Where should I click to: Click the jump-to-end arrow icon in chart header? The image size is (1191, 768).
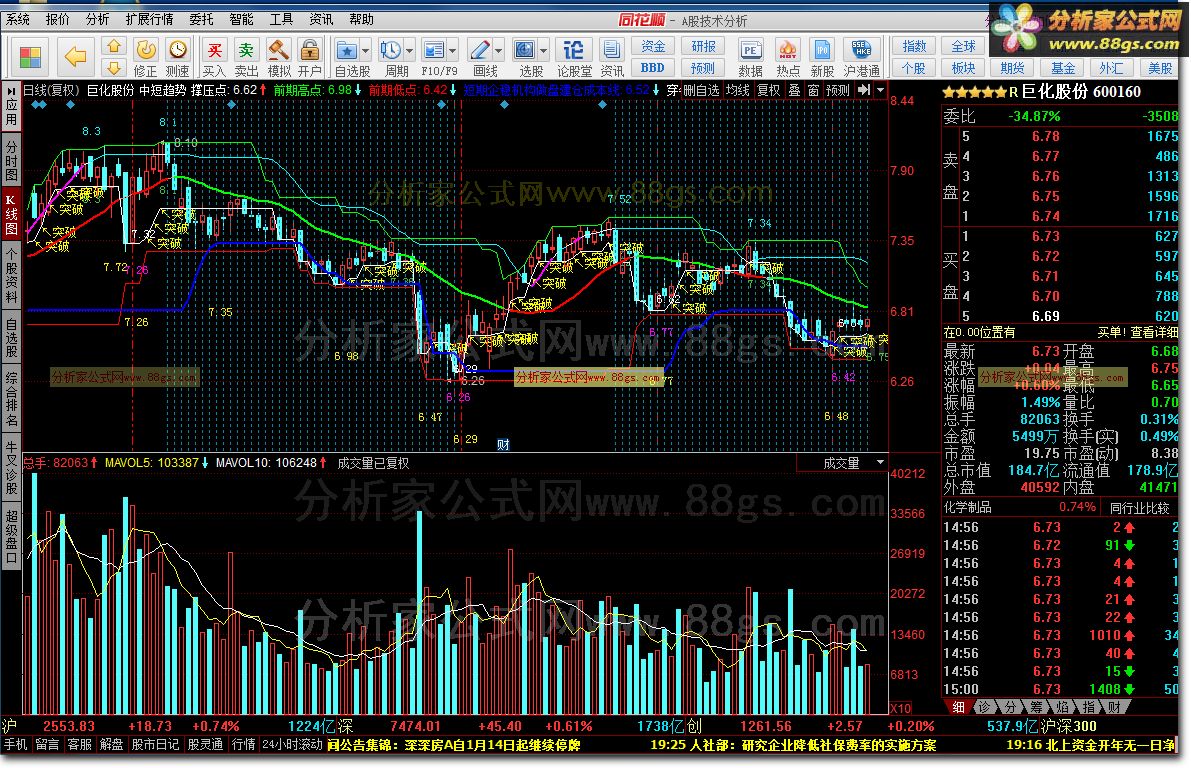point(864,90)
